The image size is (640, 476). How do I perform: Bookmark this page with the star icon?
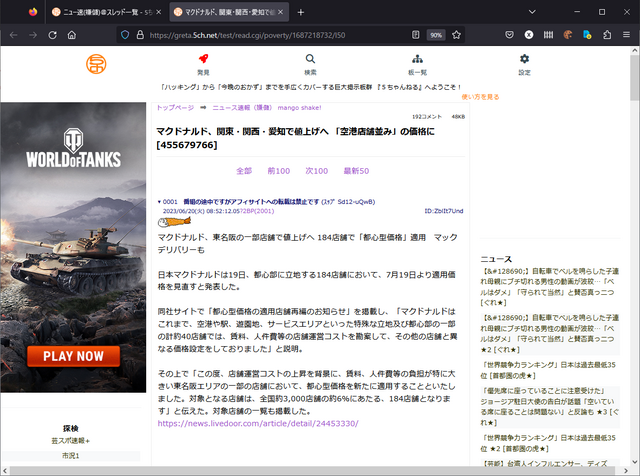point(456,35)
